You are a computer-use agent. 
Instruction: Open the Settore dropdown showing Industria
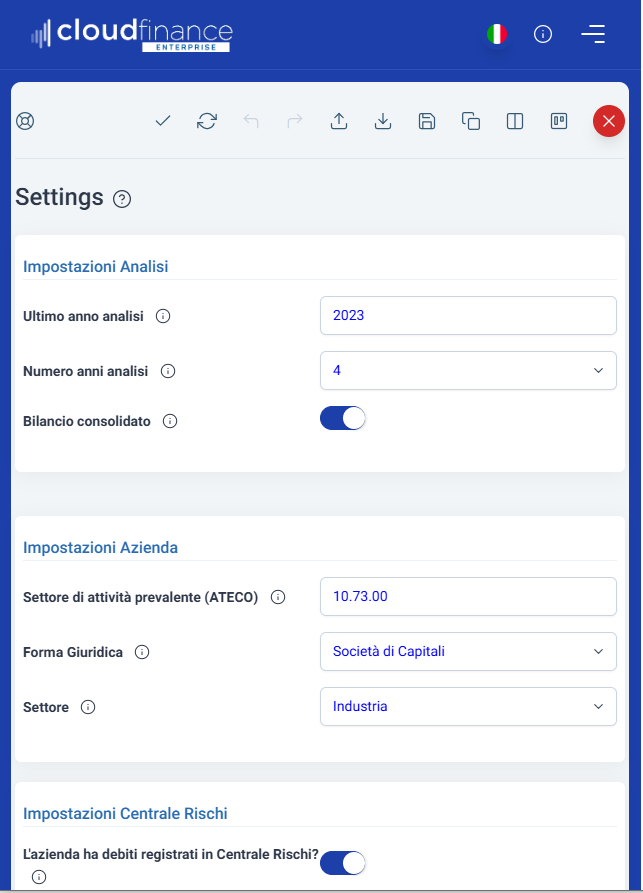[x=468, y=707]
